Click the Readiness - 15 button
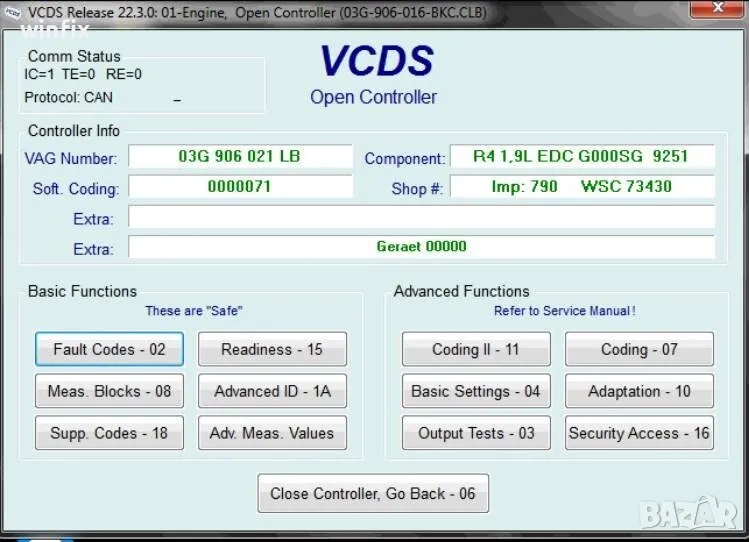This screenshot has height=542, width=749. [272, 350]
